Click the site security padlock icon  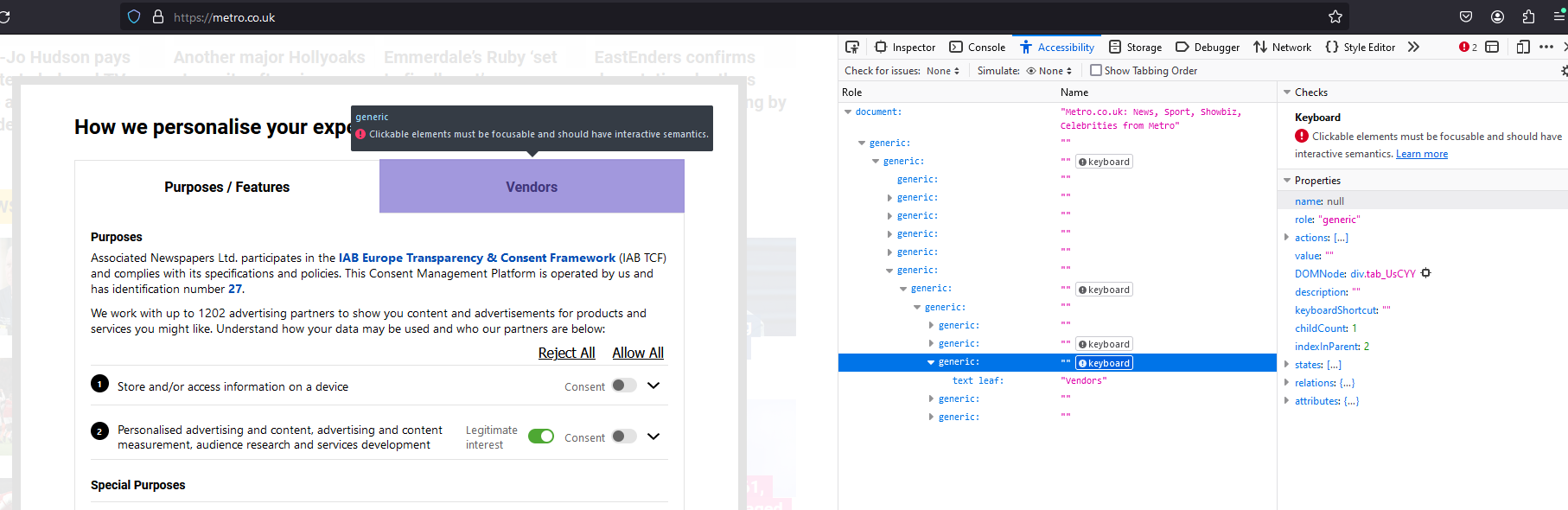point(158,16)
